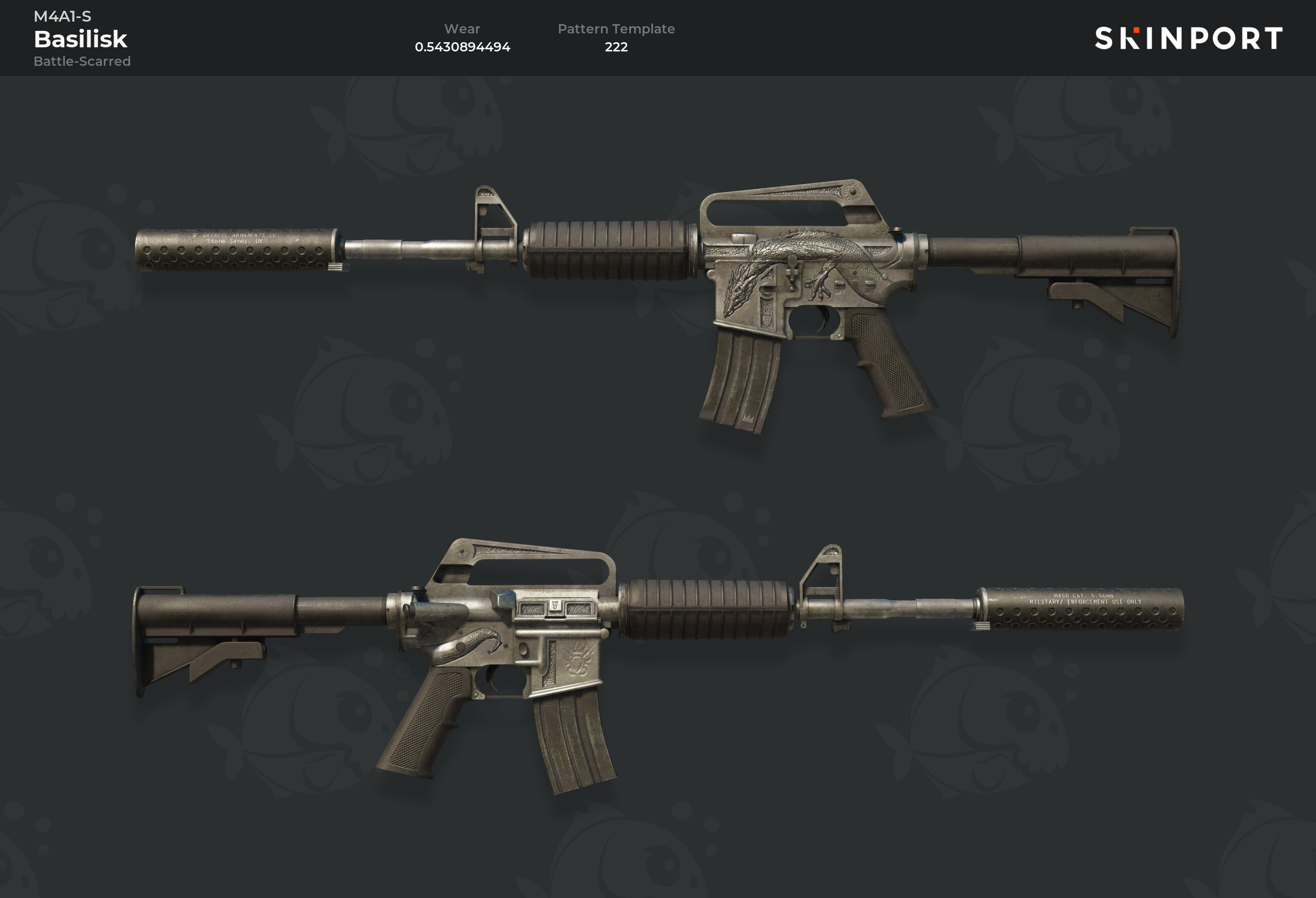Click the wear value 0.5430894494

pos(462,47)
